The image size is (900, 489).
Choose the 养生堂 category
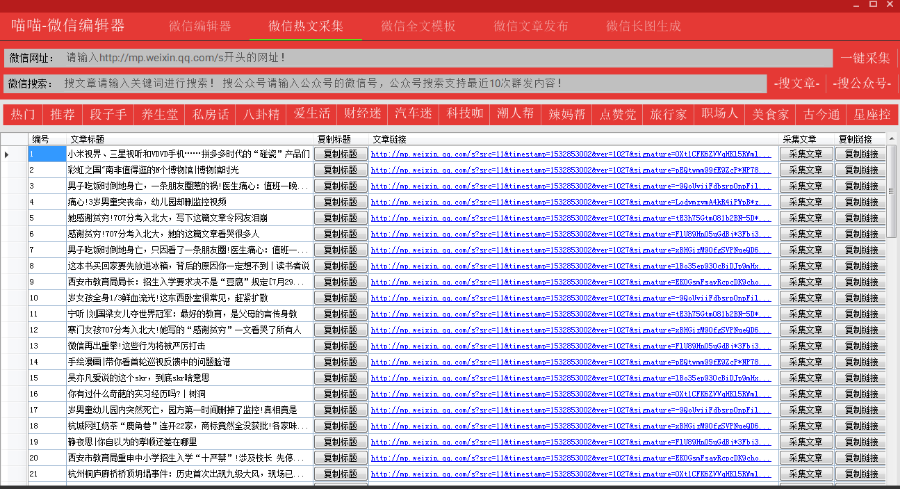click(x=160, y=114)
